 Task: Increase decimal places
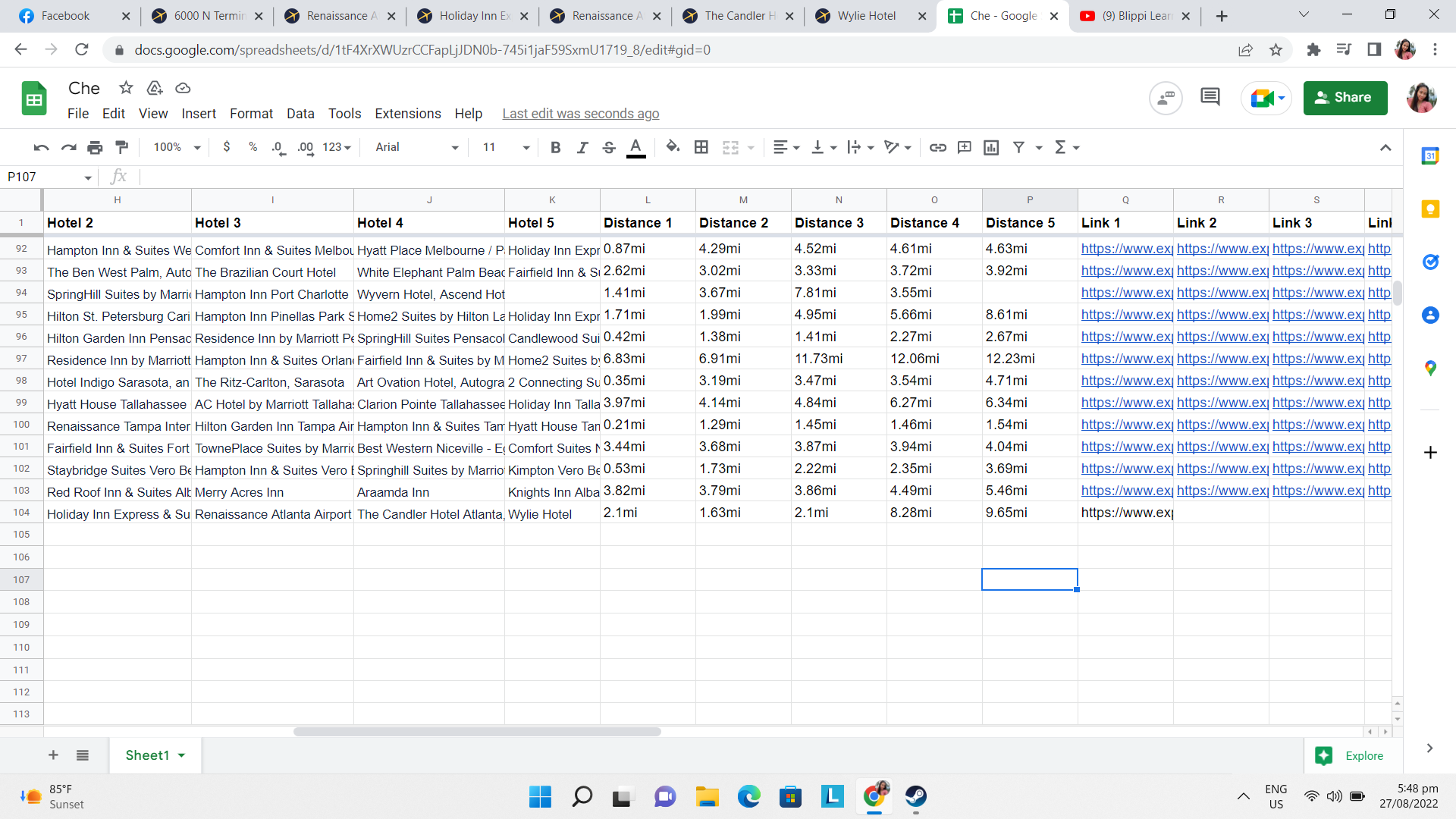click(306, 147)
